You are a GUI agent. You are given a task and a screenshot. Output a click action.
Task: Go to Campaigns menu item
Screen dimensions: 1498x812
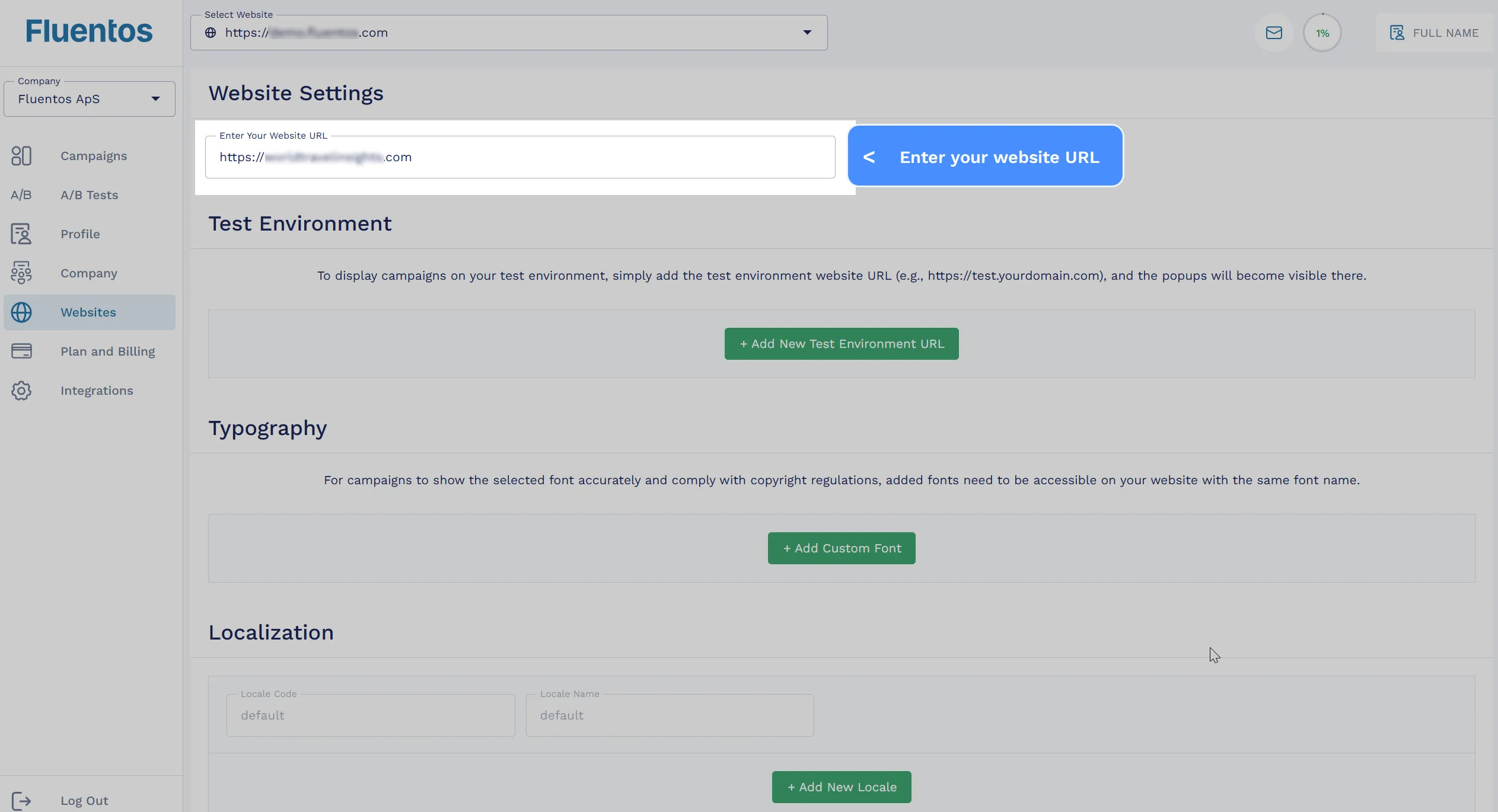90,156
